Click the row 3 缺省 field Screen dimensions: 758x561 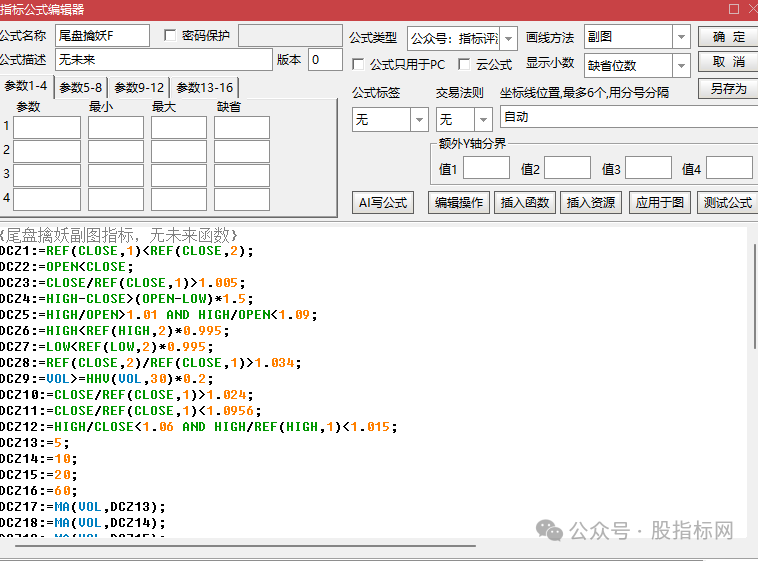pyautogui.click(x=242, y=176)
